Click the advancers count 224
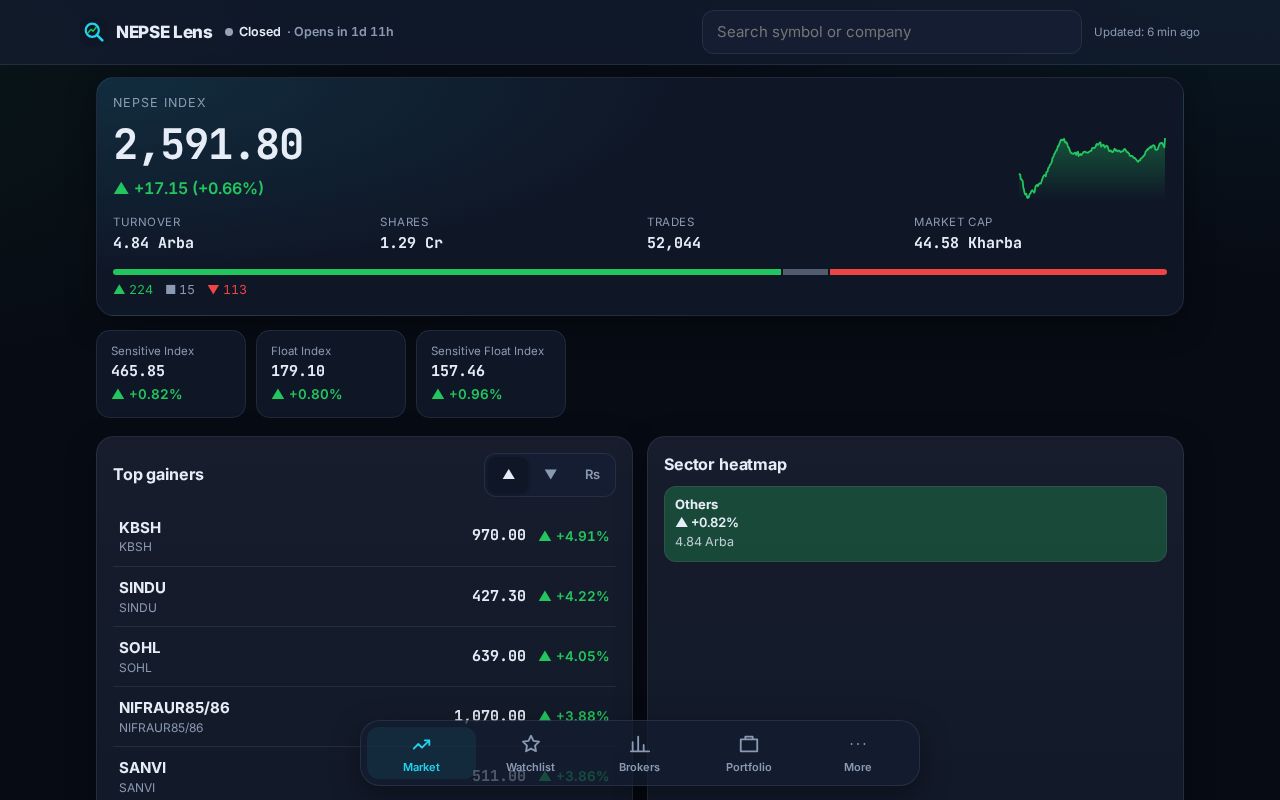The image size is (1280, 800). pos(133,290)
